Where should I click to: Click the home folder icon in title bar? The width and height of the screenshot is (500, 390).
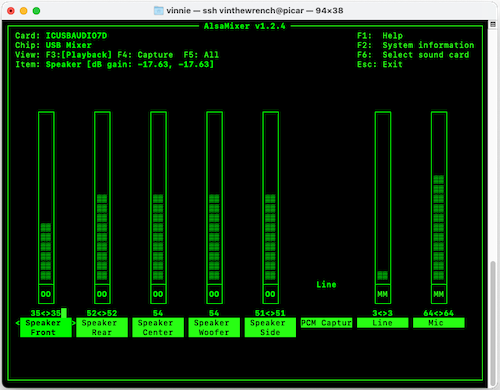point(159,11)
